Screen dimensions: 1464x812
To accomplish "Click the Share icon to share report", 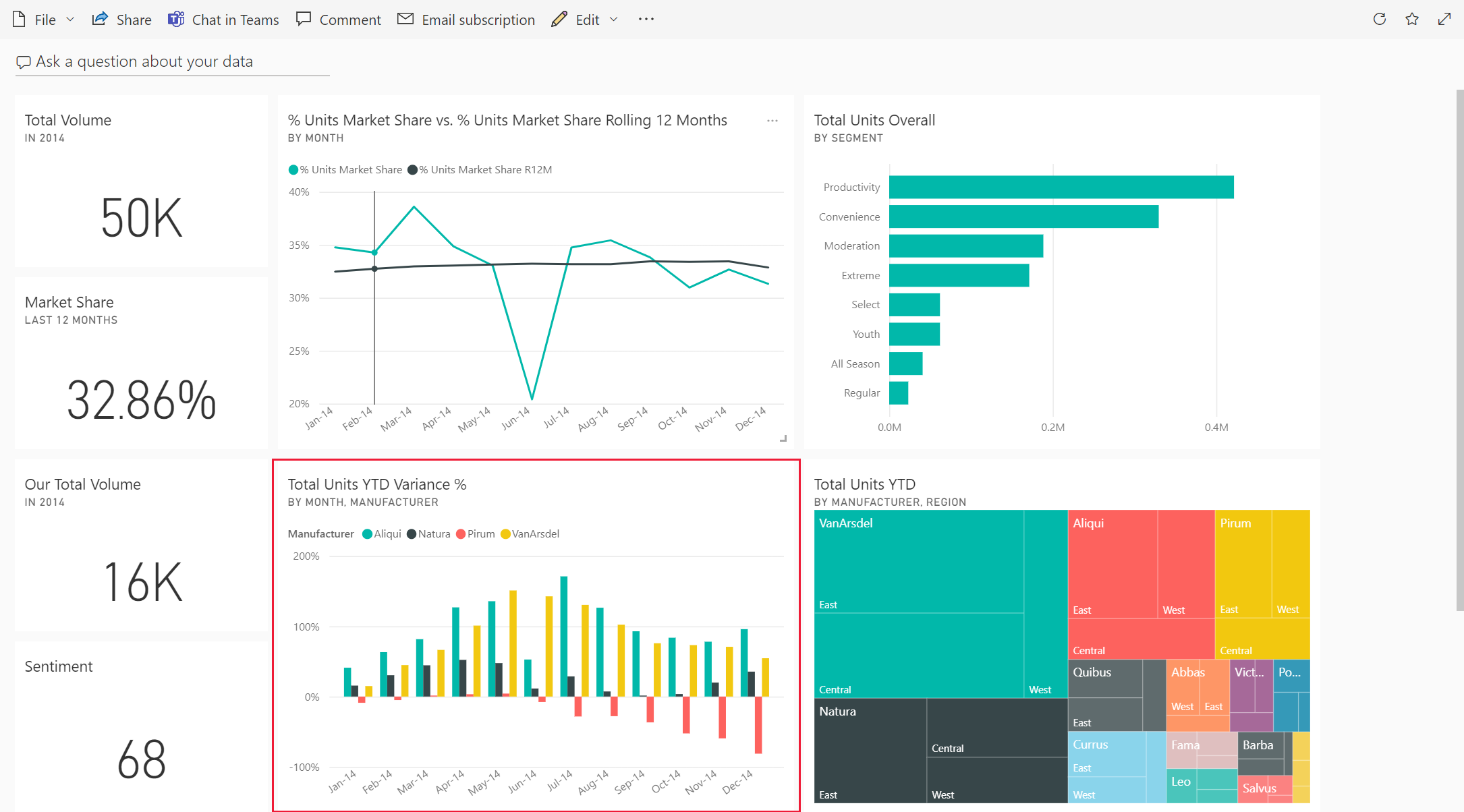I will pyautogui.click(x=102, y=19).
